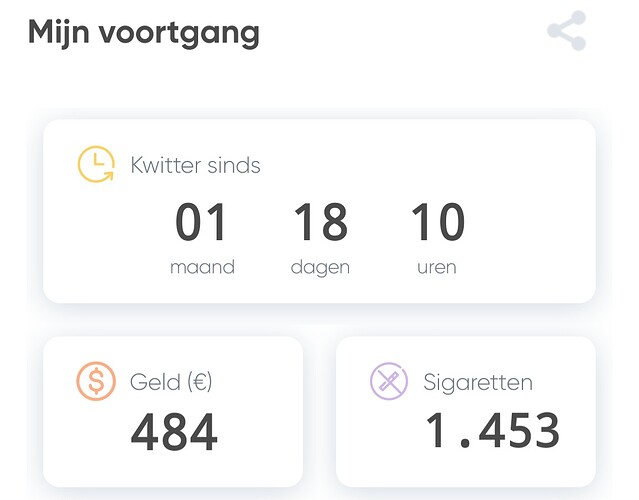Click the dagen text under 18

coord(320,268)
